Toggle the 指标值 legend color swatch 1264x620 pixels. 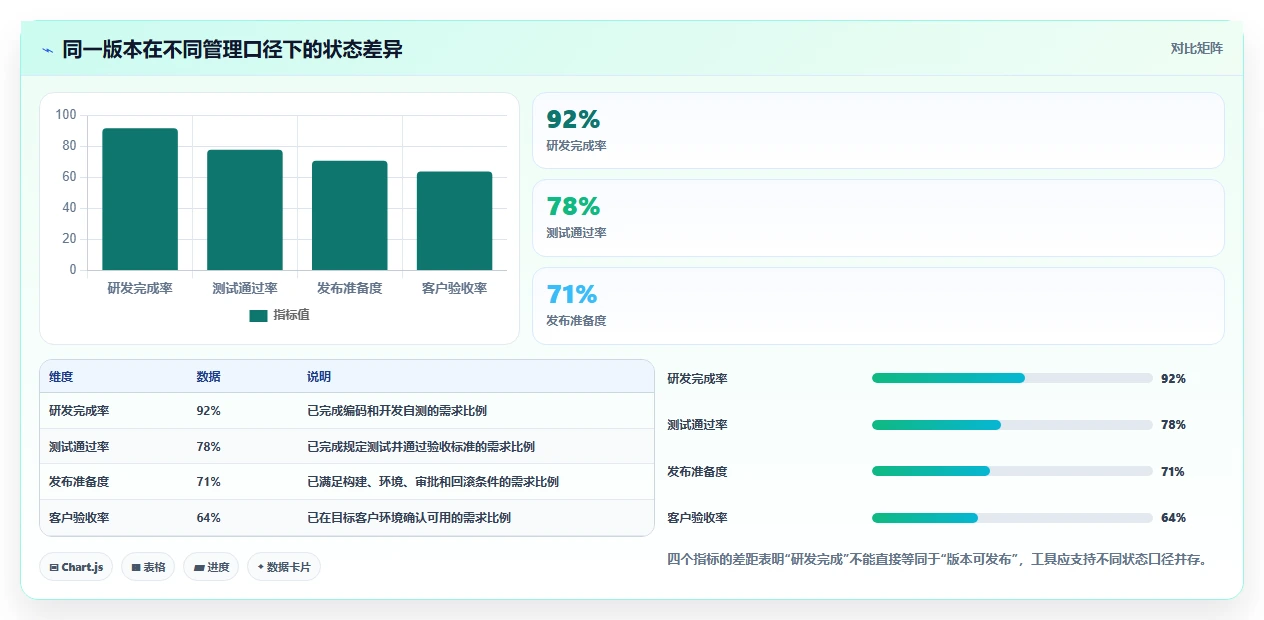259,316
